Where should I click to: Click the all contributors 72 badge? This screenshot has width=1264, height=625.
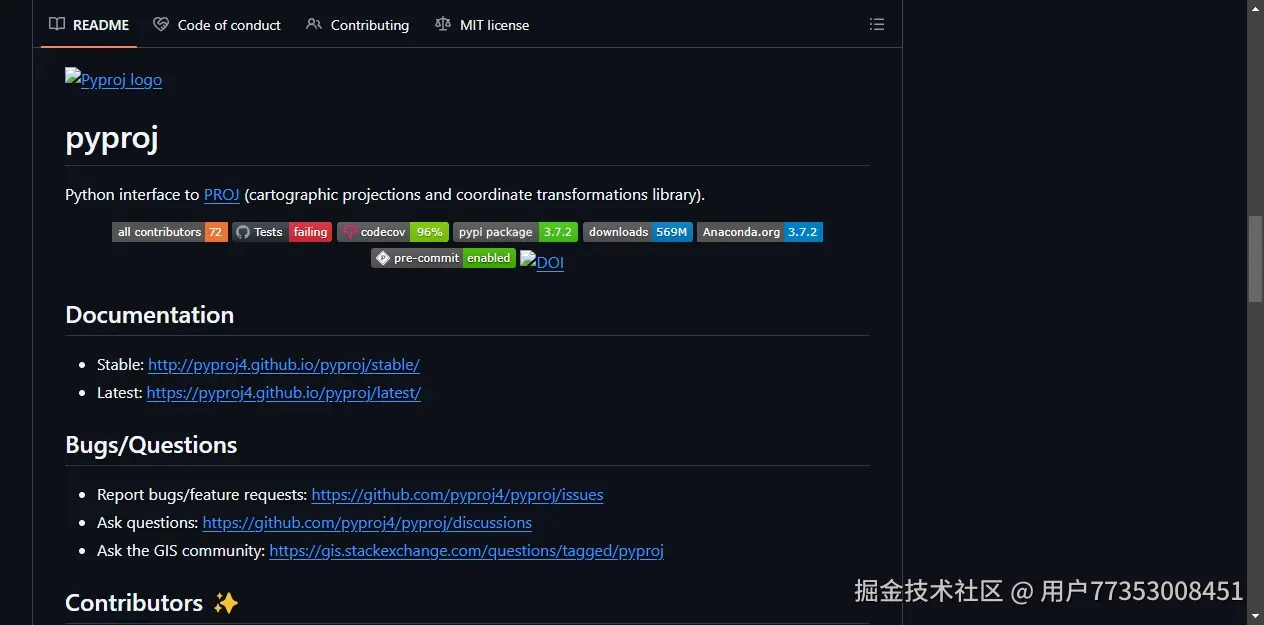pyautogui.click(x=170, y=232)
